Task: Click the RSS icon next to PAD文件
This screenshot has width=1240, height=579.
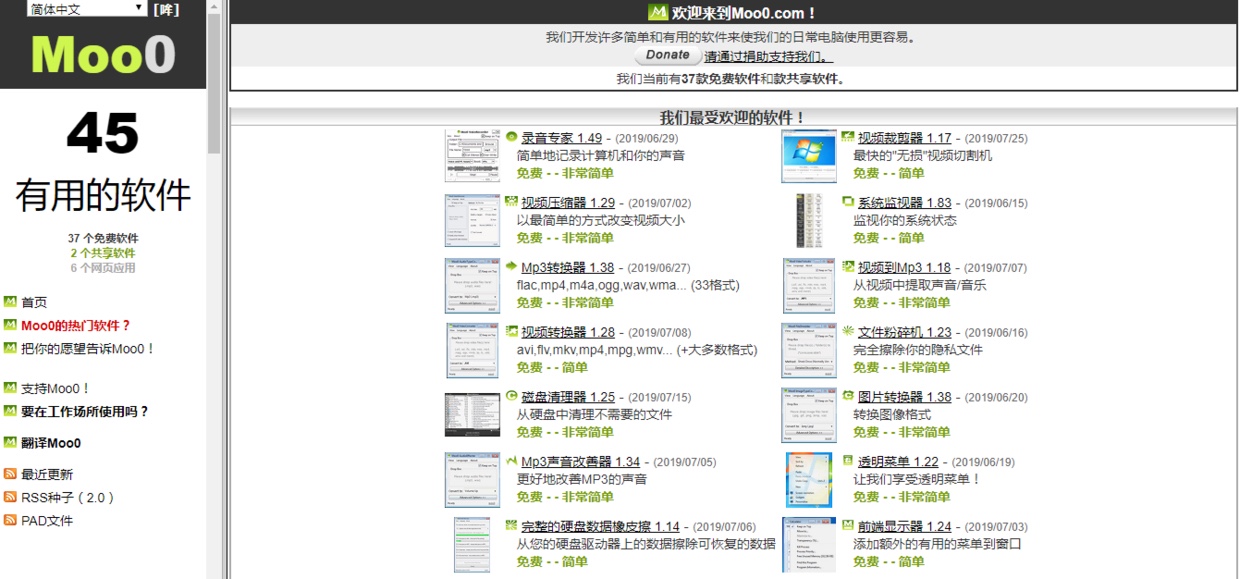Action: tap(10, 520)
